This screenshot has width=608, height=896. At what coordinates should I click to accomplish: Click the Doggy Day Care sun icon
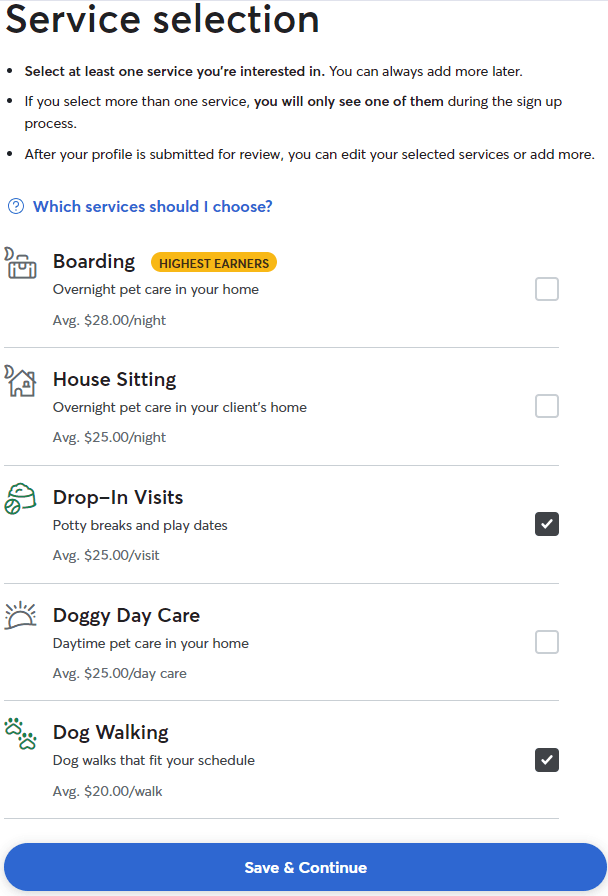tap(21, 615)
